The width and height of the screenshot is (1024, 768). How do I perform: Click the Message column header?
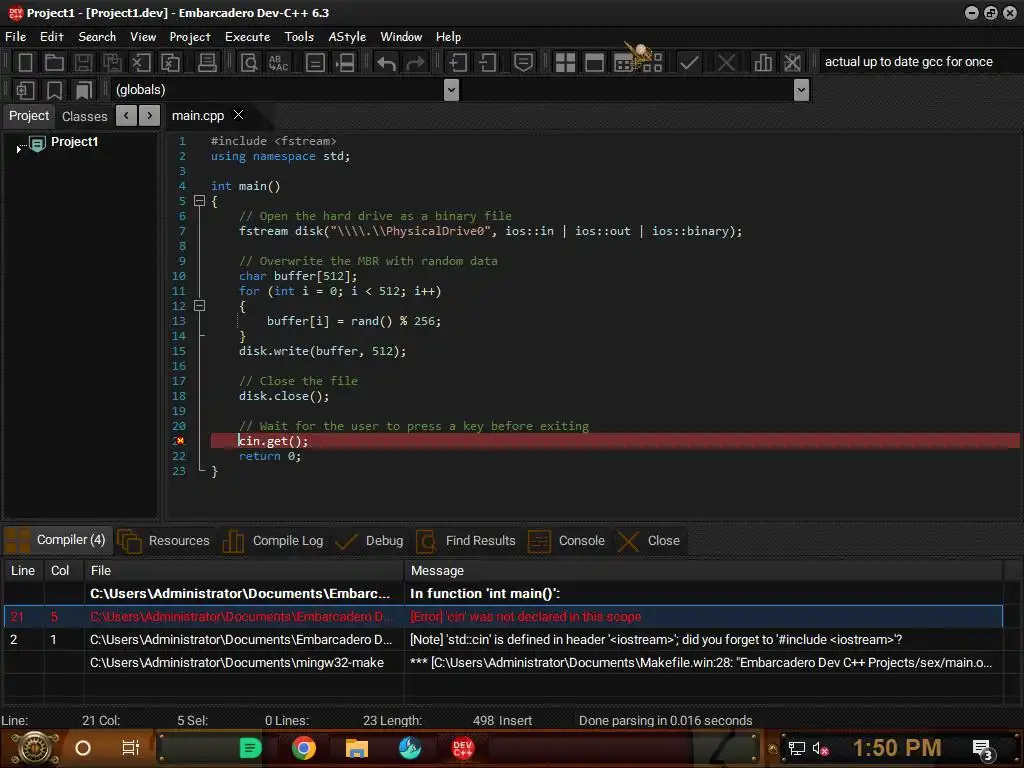point(703,571)
